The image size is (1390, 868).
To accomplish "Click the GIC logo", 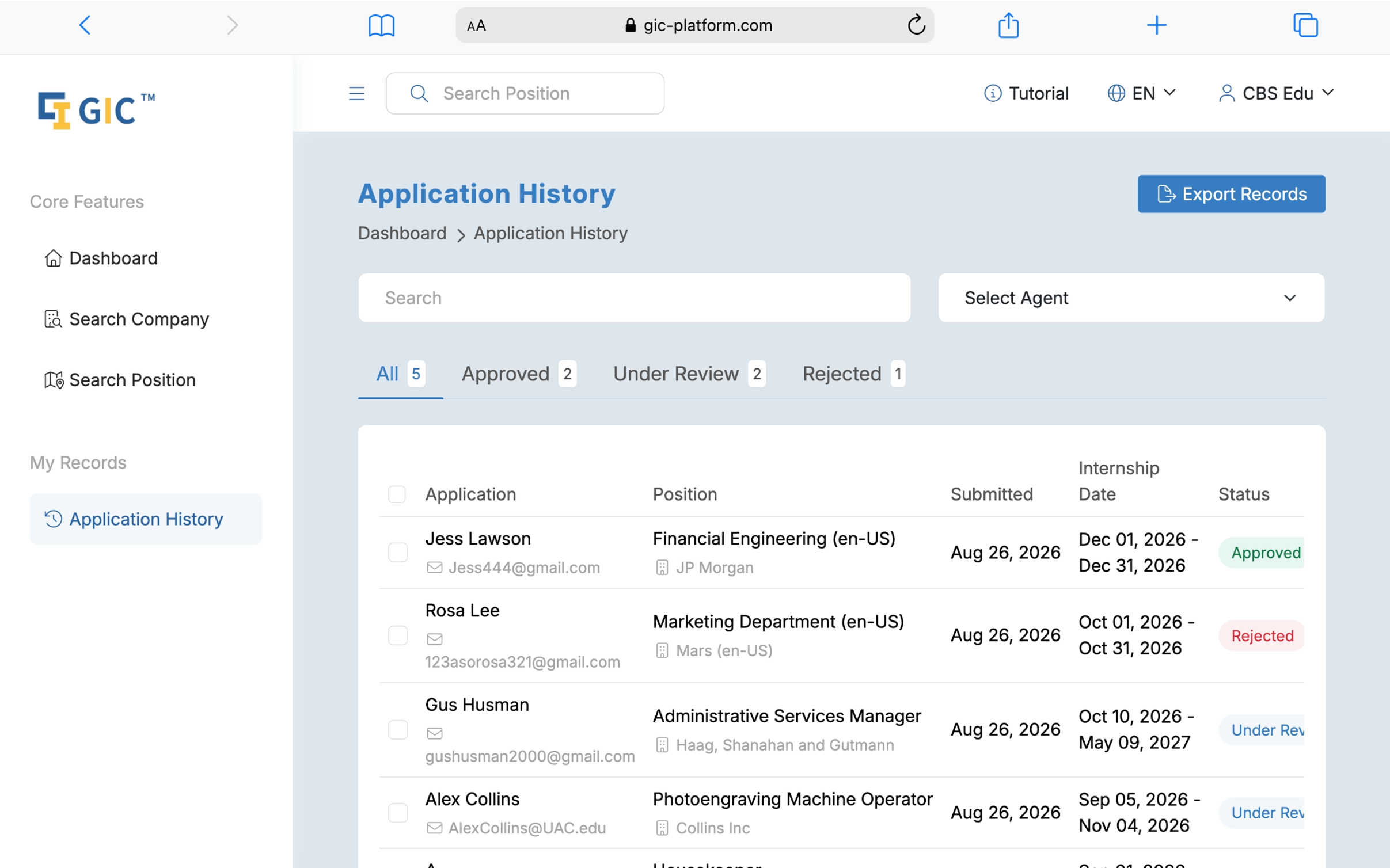I will 96,109.
